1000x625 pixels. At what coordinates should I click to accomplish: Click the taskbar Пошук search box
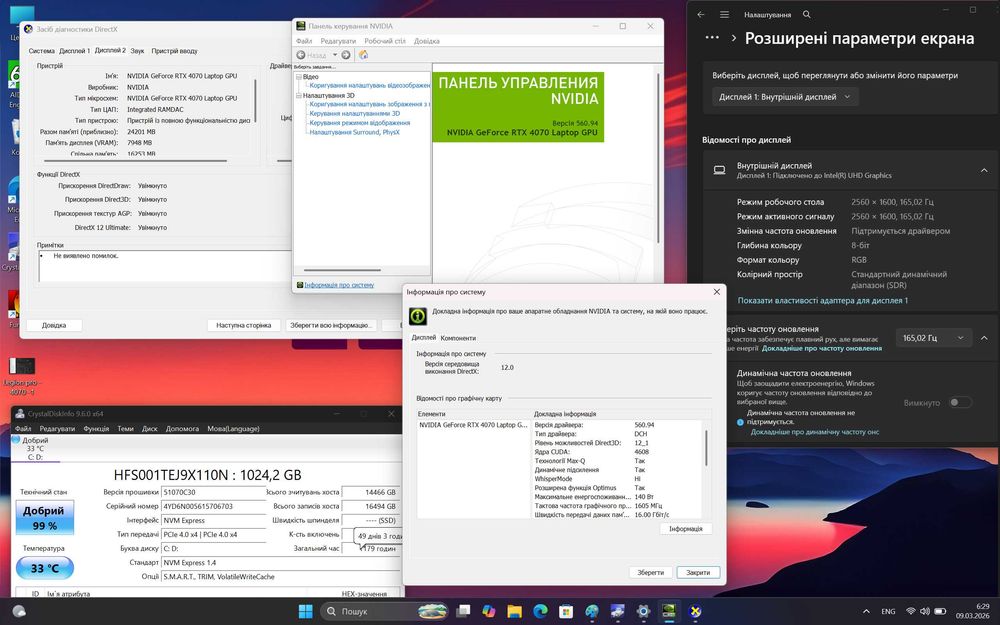pyautogui.click(x=385, y=611)
